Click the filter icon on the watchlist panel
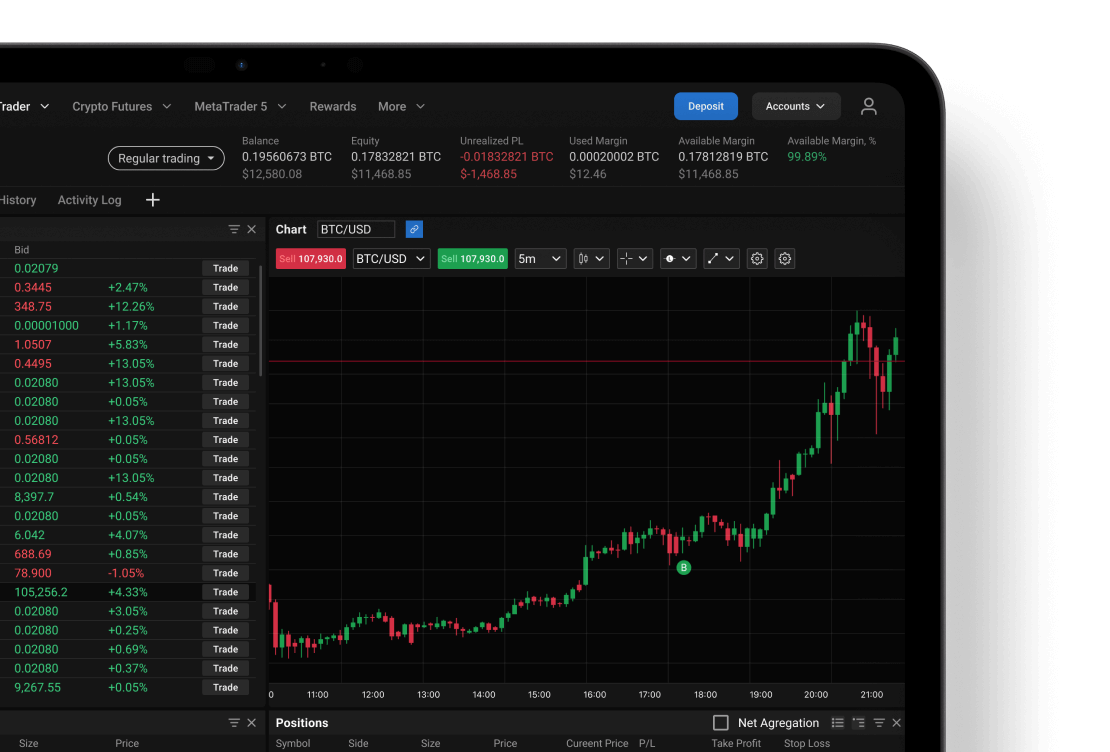 point(232,228)
